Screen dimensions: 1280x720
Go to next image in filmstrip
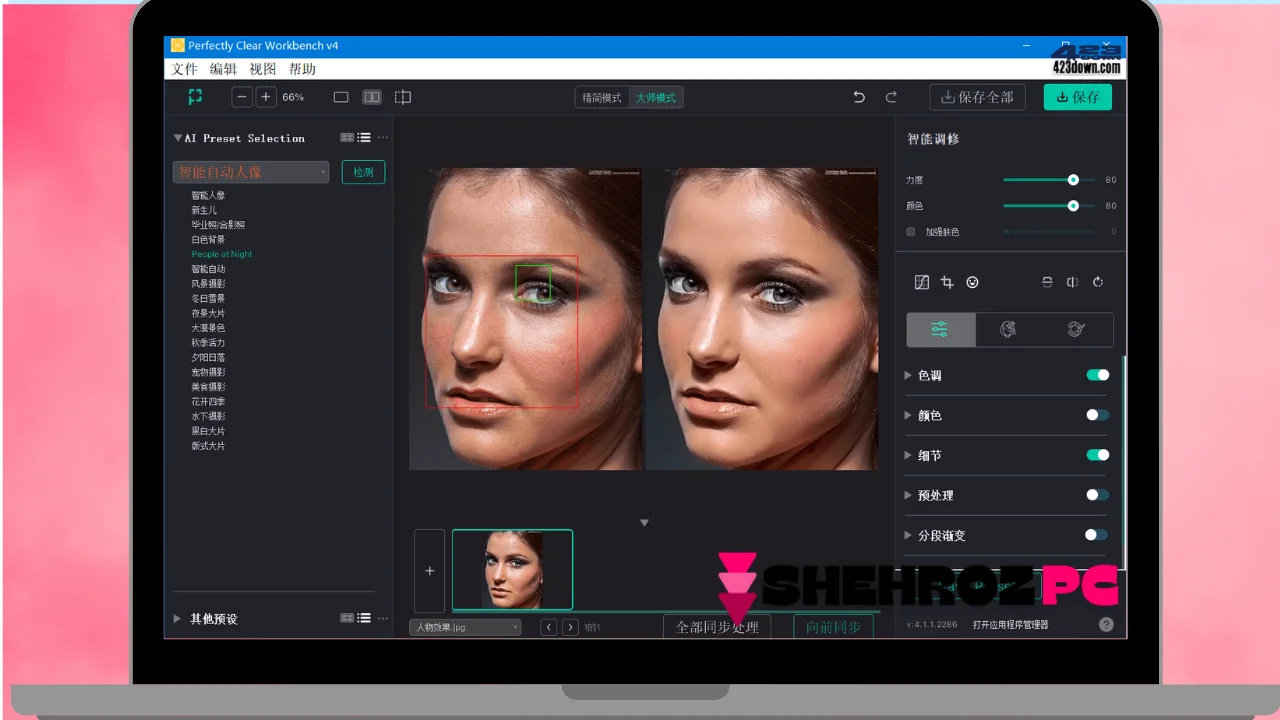click(570, 627)
